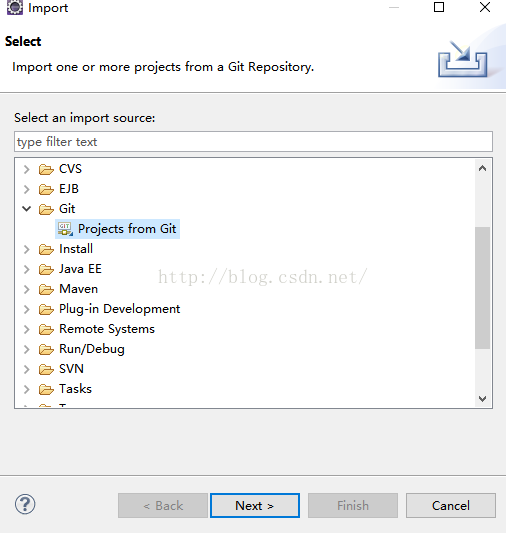The height and width of the screenshot is (533, 506).
Task: Click the Run/Debug folder icon
Action: (x=46, y=349)
